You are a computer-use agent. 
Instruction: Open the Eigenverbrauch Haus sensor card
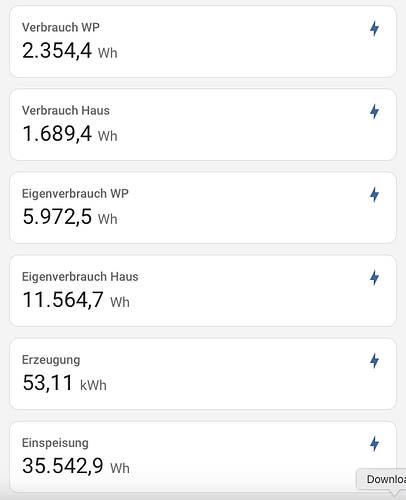[203, 291]
